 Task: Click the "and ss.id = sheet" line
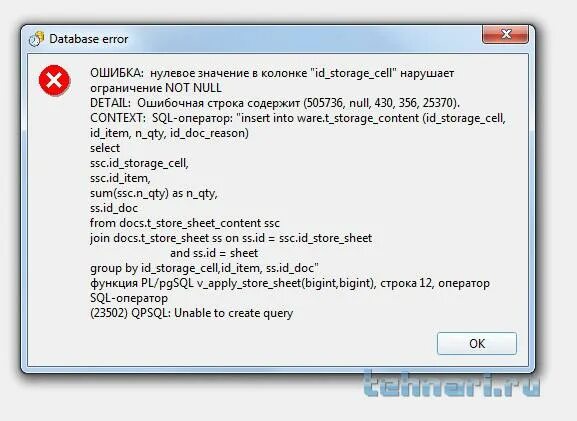click(x=214, y=253)
